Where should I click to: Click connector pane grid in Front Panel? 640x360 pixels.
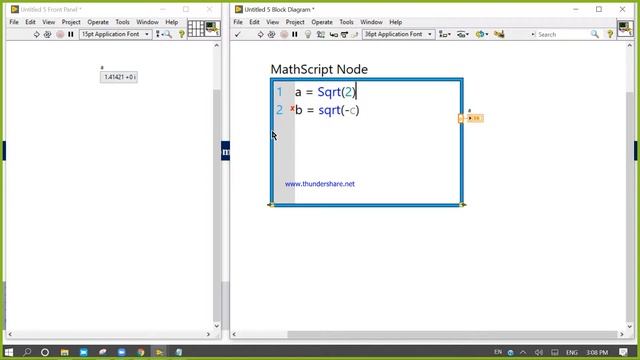pos(196,29)
